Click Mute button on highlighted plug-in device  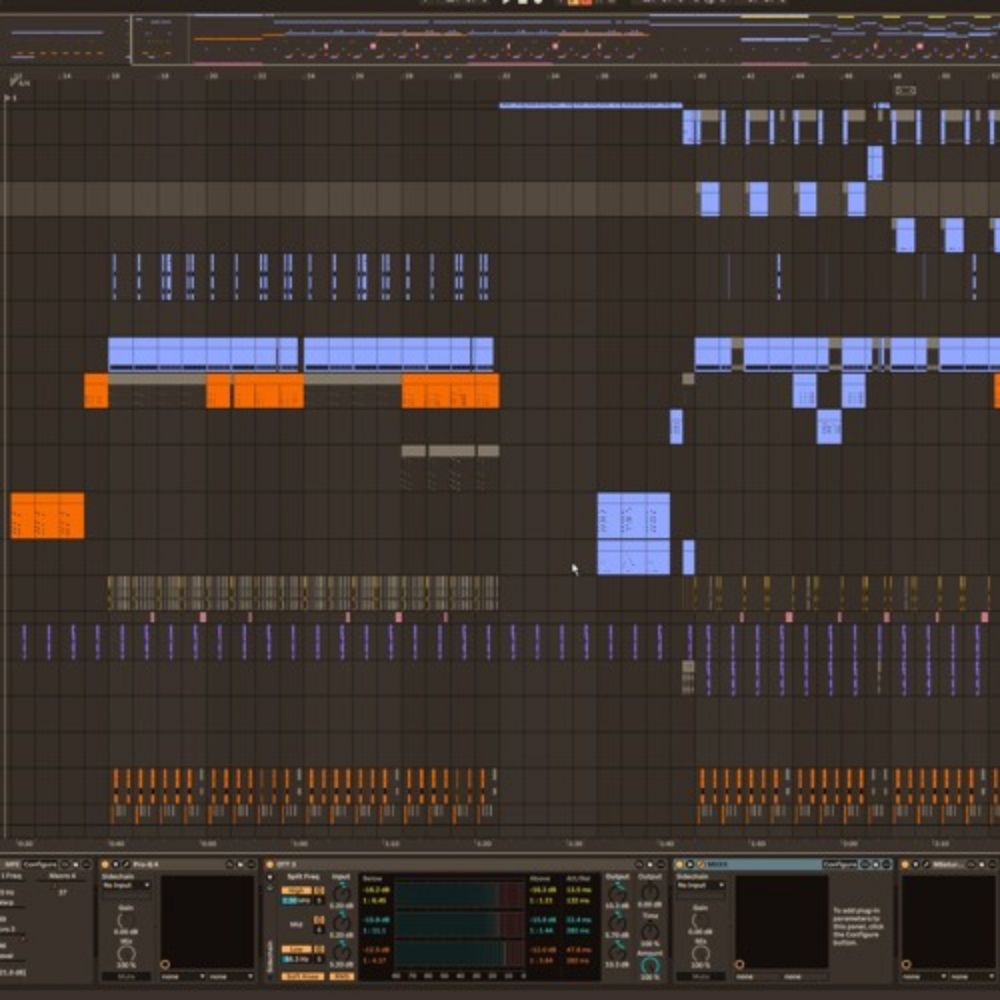[x=701, y=976]
